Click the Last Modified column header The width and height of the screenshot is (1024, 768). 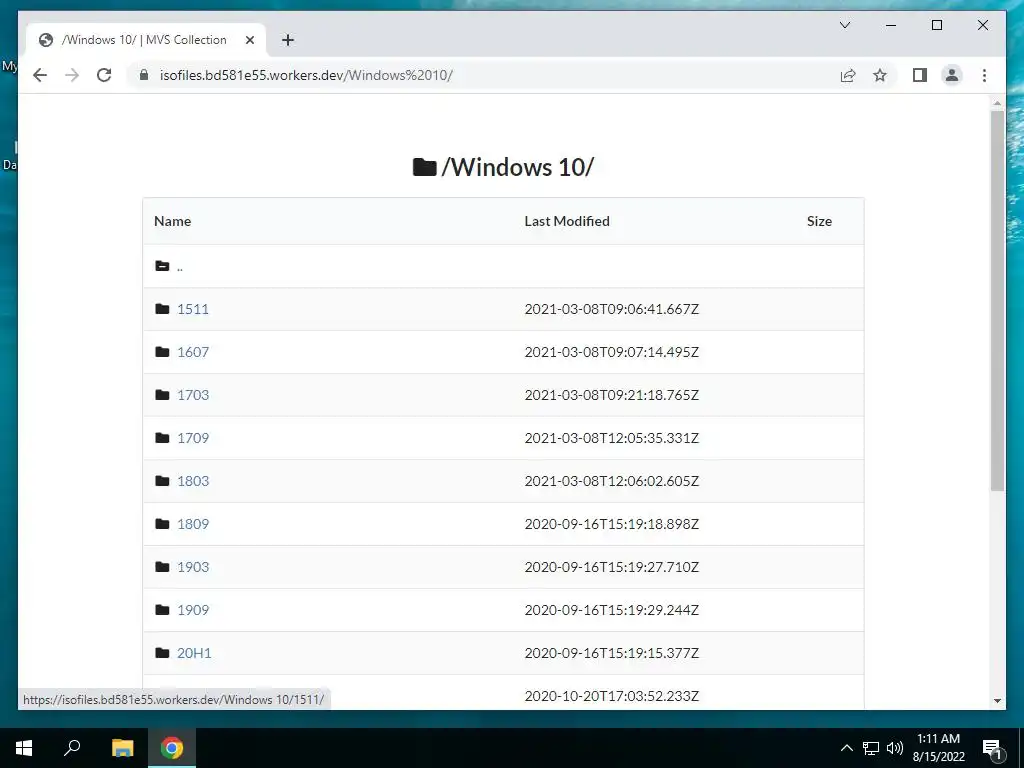pyautogui.click(x=567, y=221)
